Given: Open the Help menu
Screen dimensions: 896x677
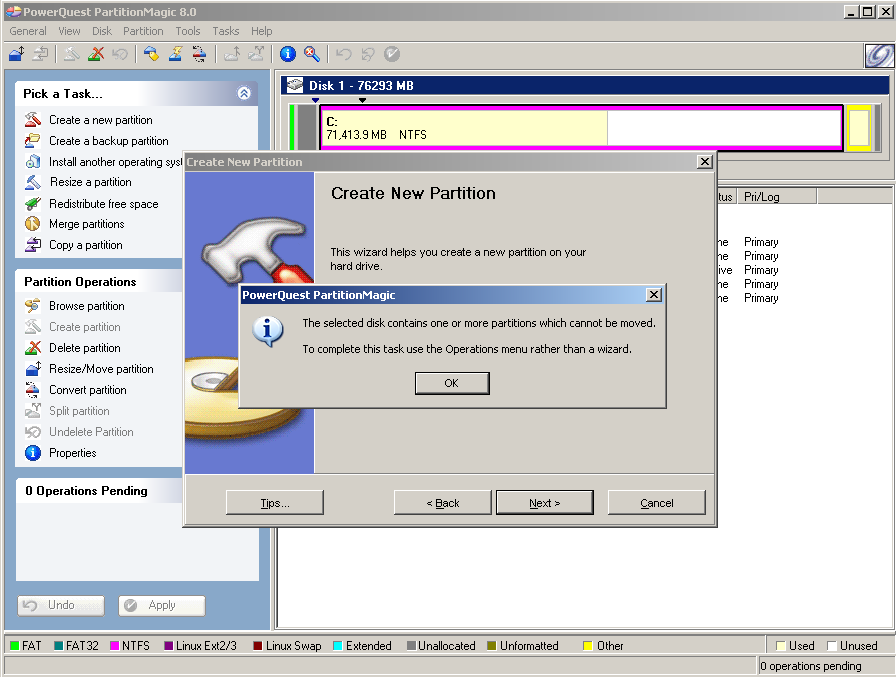Looking at the screenshot, I should (x=262, y=31).
